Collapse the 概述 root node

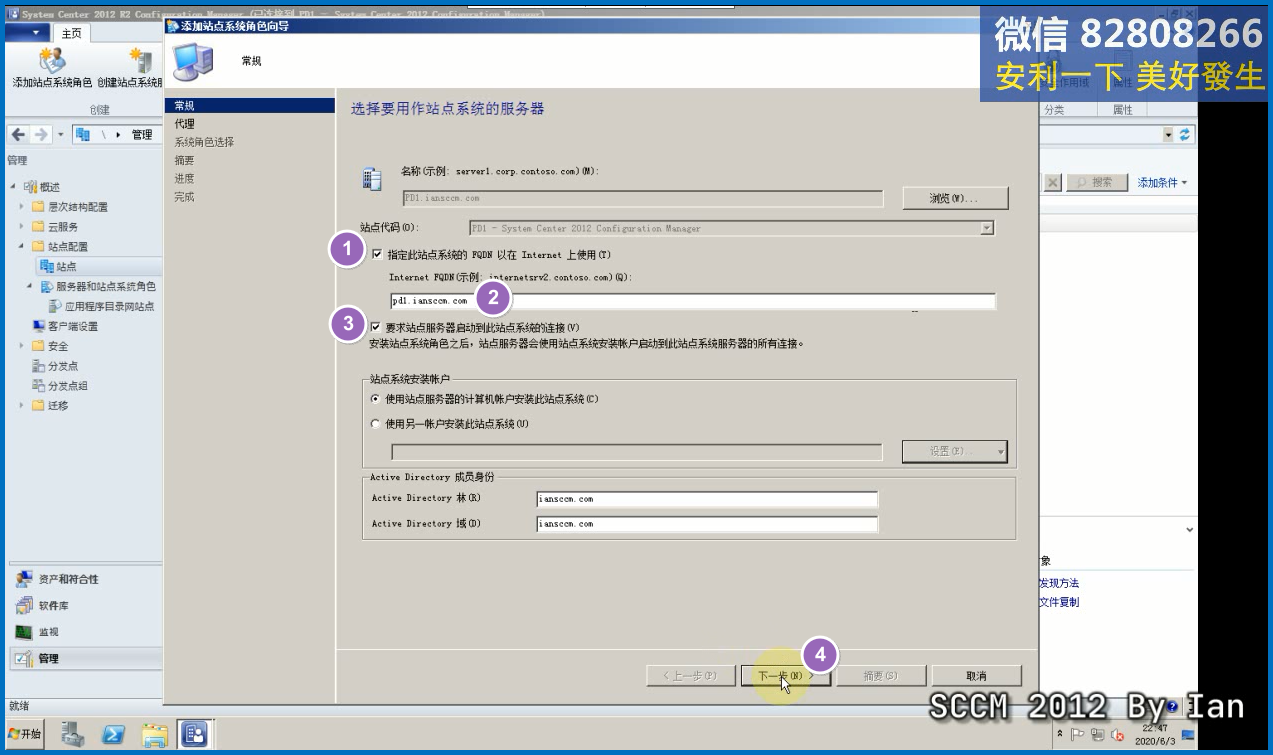click(x=13, y=187)
